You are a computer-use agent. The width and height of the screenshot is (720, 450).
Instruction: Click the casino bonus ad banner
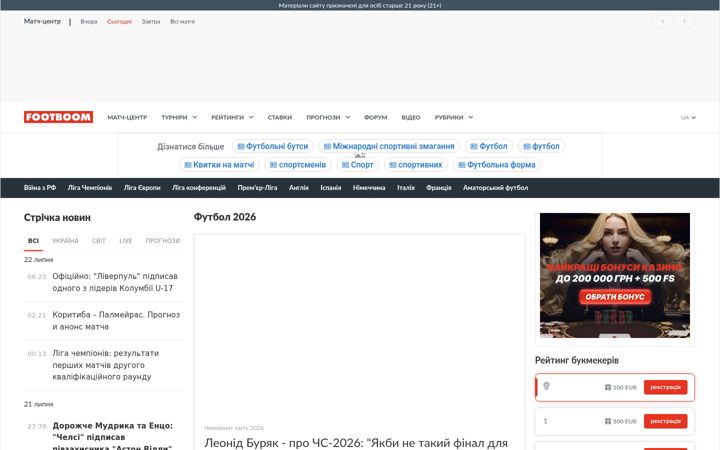(x=615, y=276)
